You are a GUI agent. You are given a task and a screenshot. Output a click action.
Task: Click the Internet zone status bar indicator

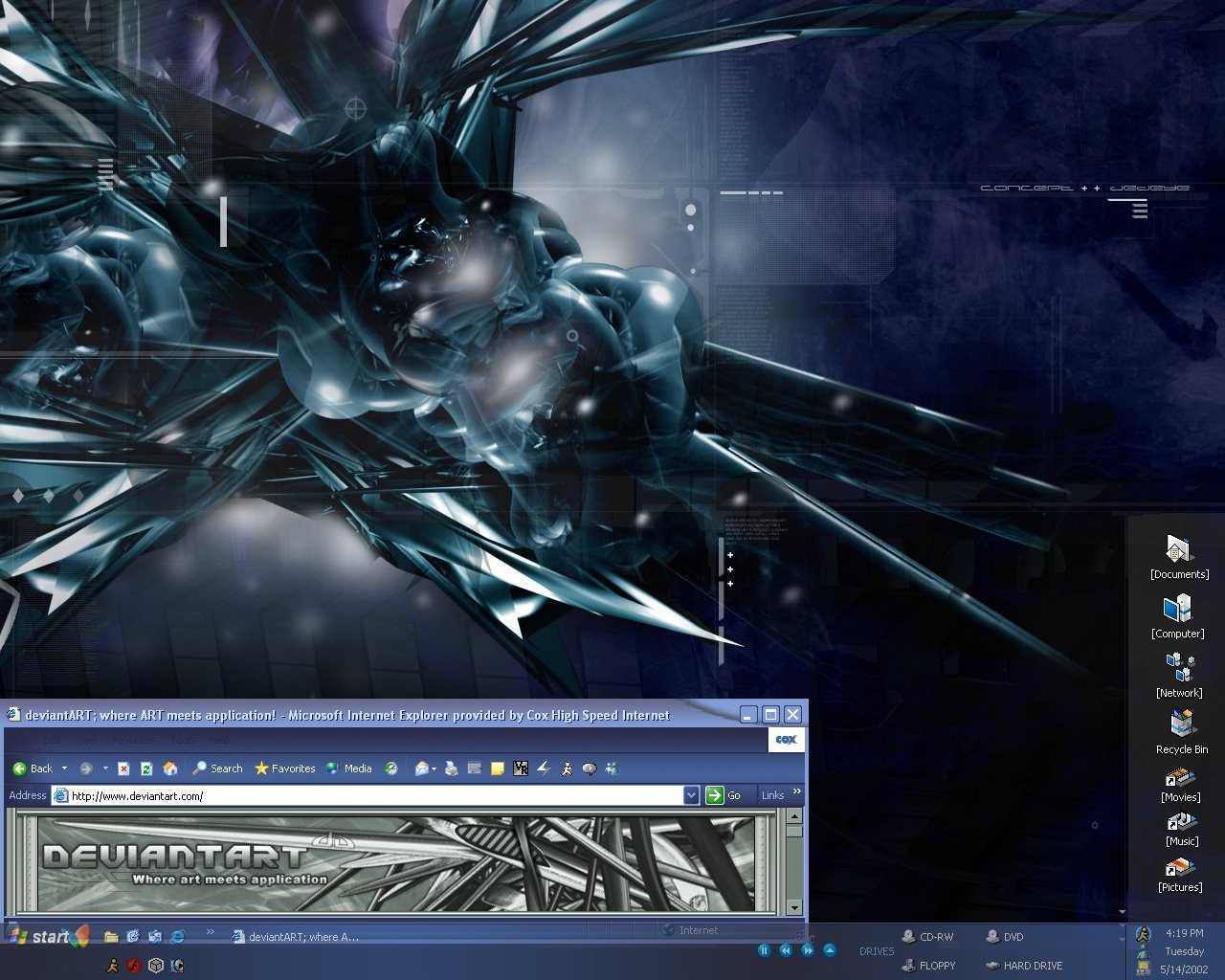[691, 930]
